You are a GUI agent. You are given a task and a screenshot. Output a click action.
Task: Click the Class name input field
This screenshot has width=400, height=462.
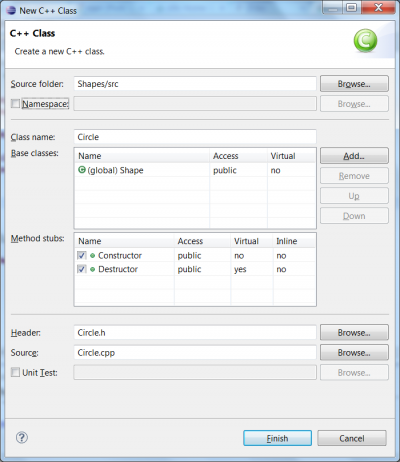click(195, 137)
